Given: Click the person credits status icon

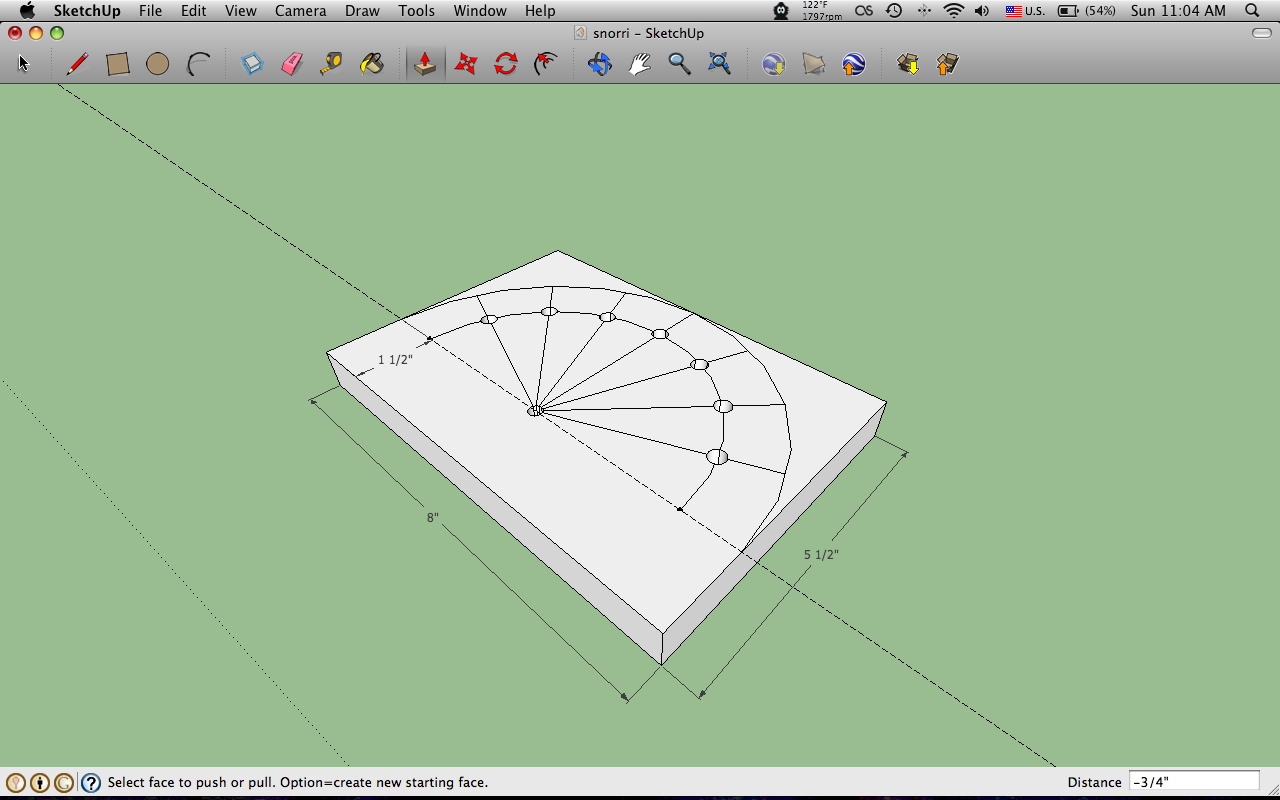Looking at the screenshot, I should coord(40,783).
